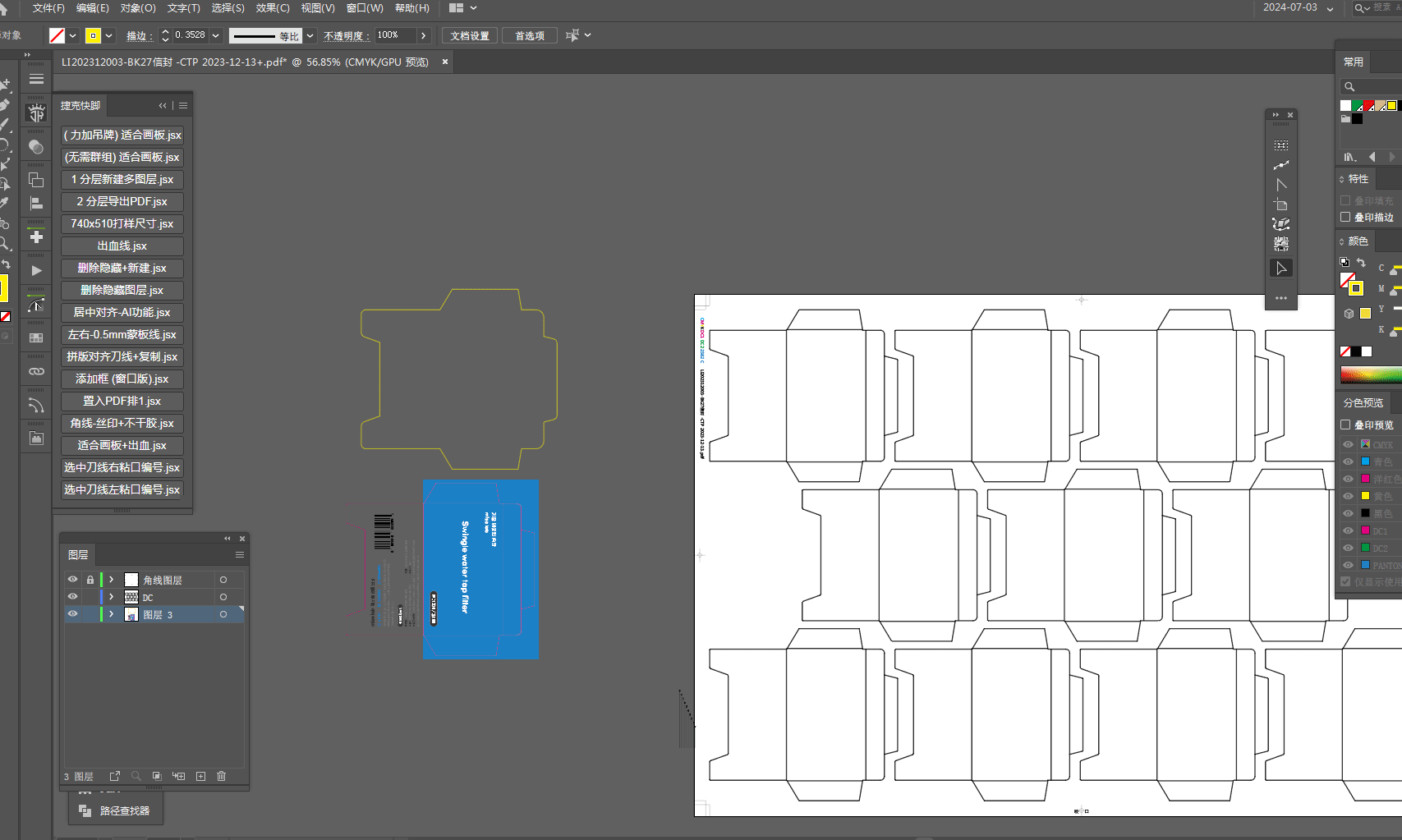Run the 2 分层导出PDF.jsx script
Screen dimensions: 1402x840
pos(122,202)
